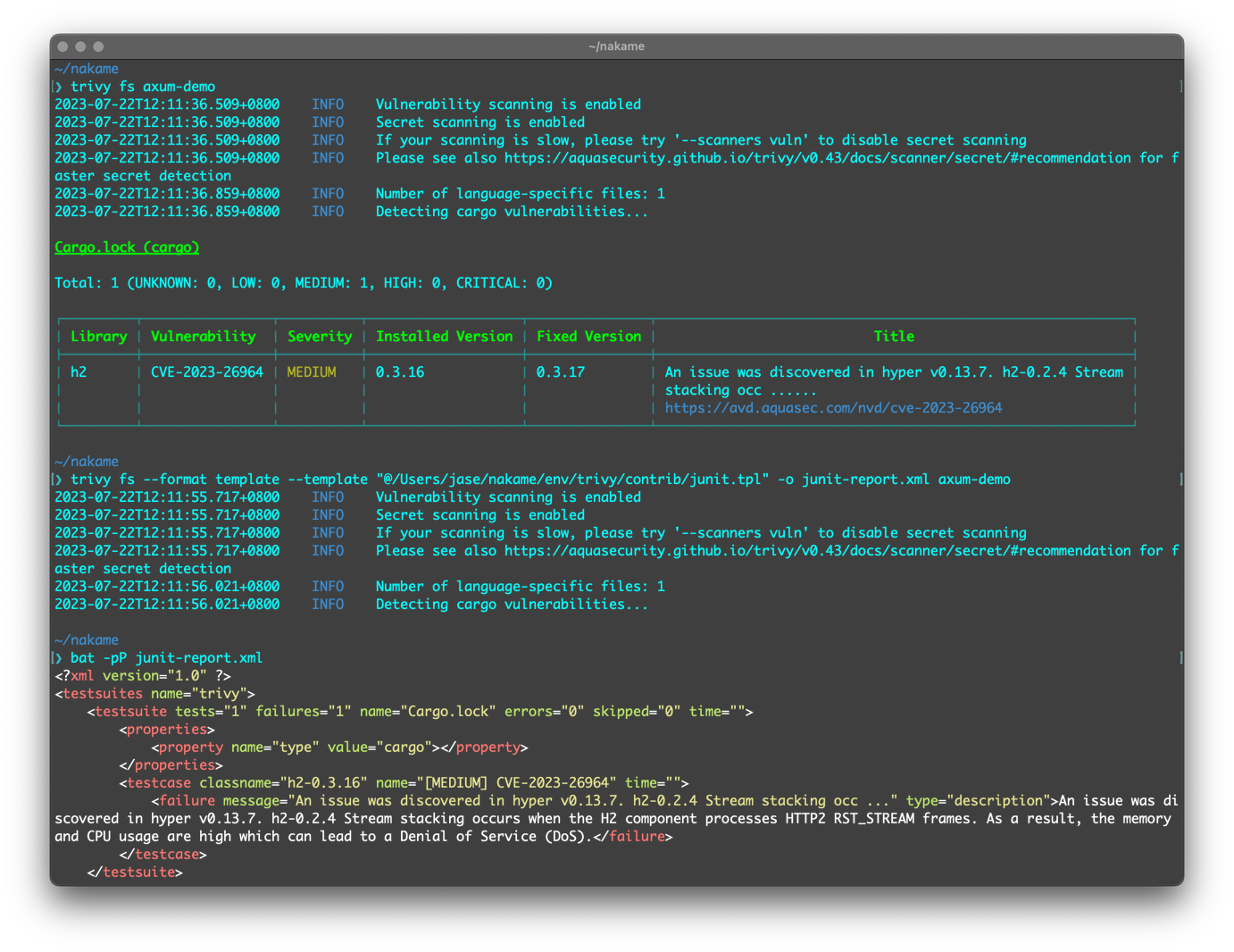Image resolution: width=1234 pixels, height=952 pixels.
Task: Click the 'trivy fs axum-demo' command line
Action: click(143, 87)
